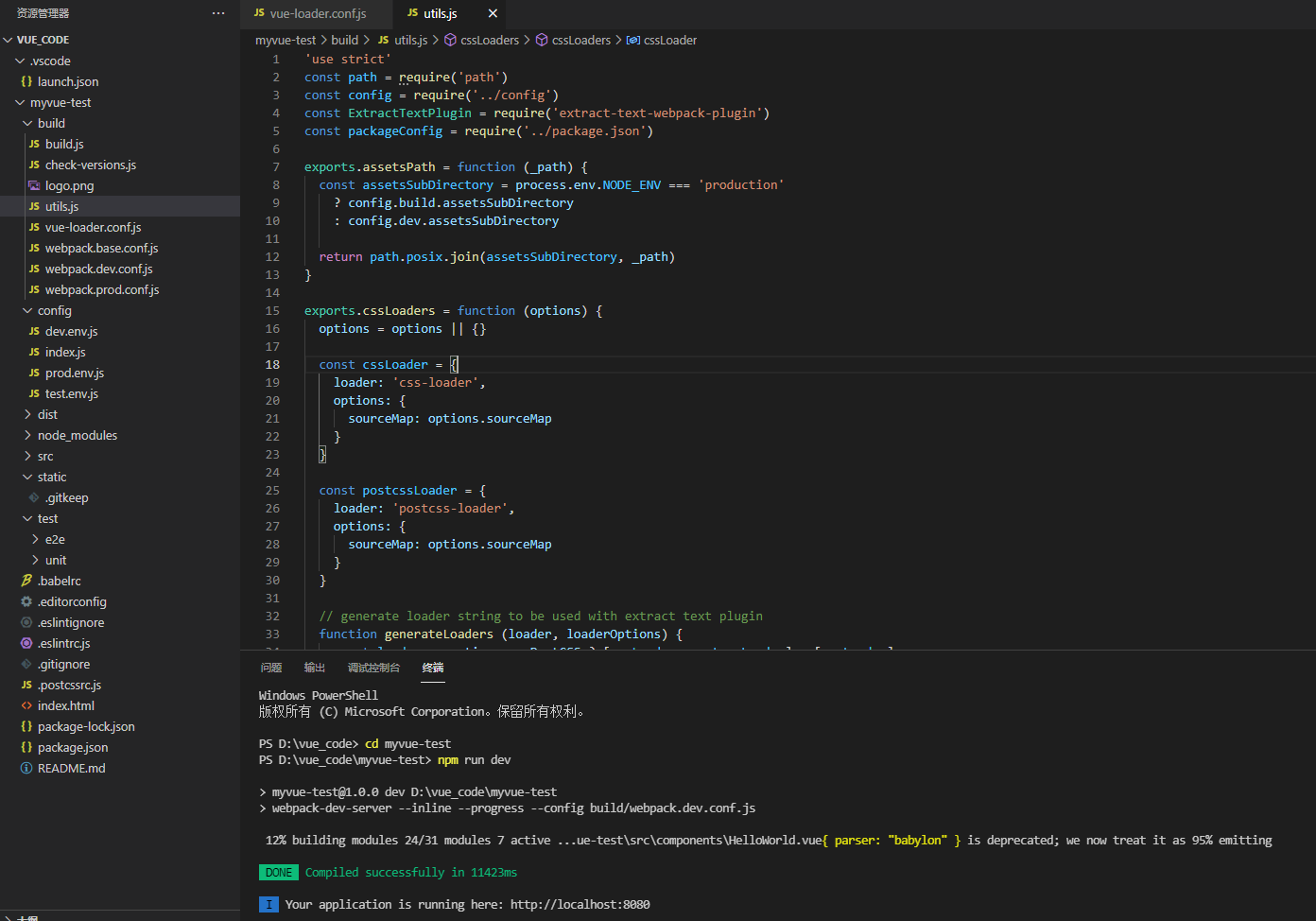
Task: Collapse the test folder
Action: (x=120, y=518)
